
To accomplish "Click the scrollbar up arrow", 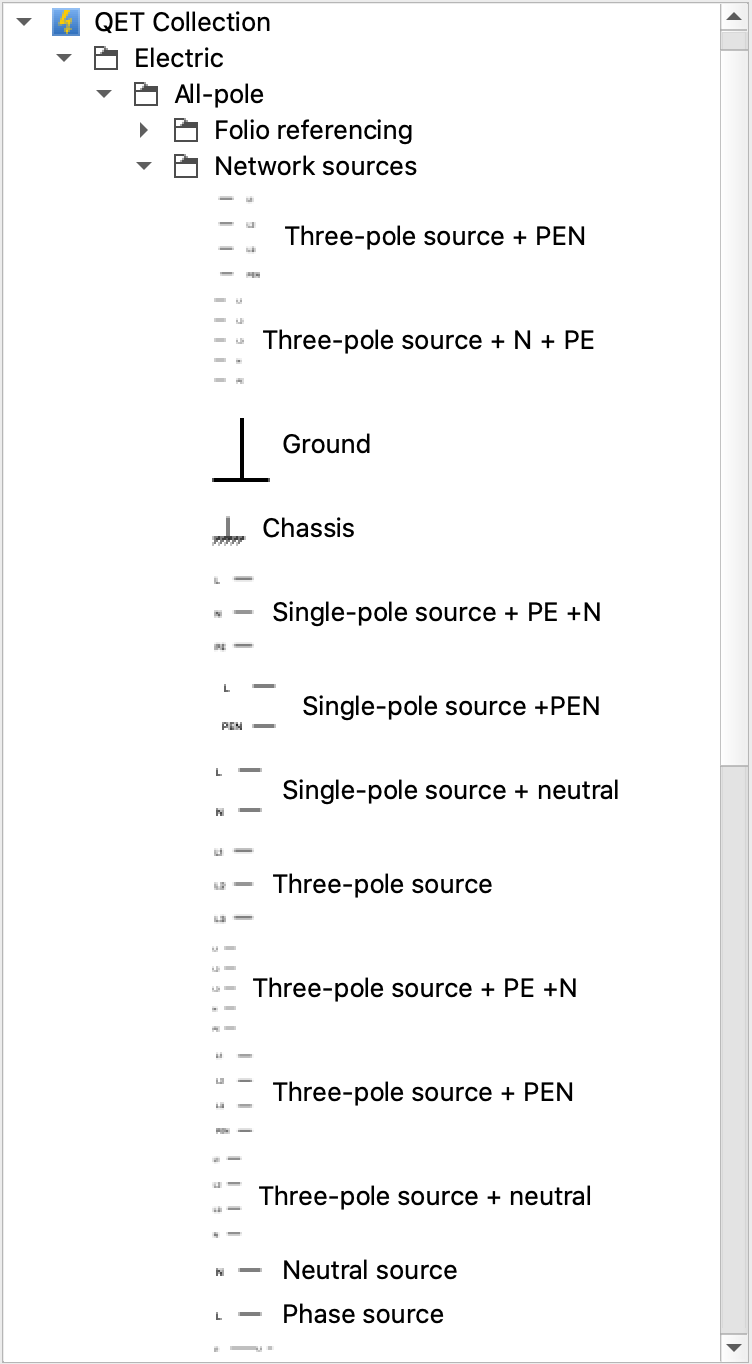I will point(734,15).
